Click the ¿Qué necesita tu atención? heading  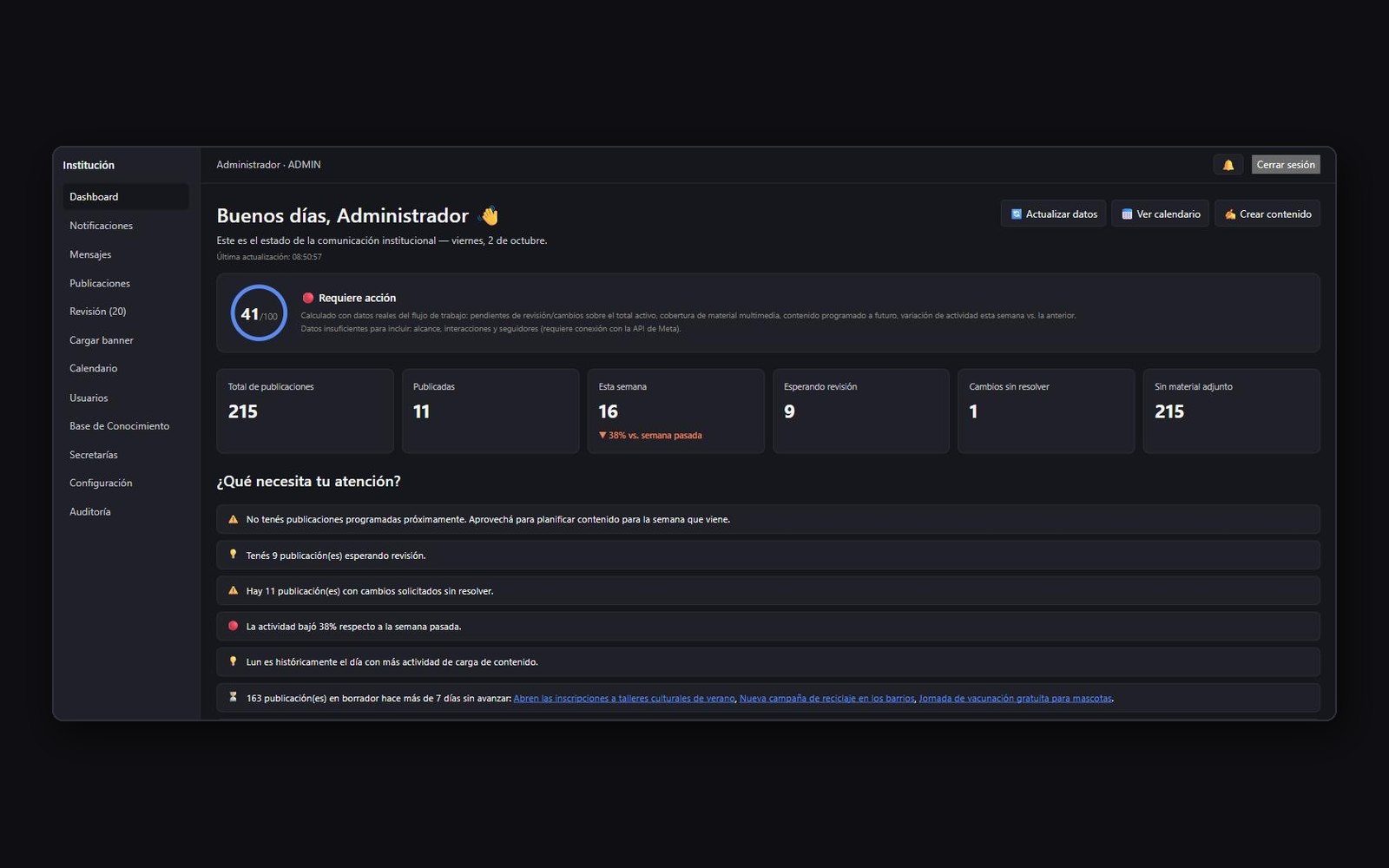click(x=309, y=482)
